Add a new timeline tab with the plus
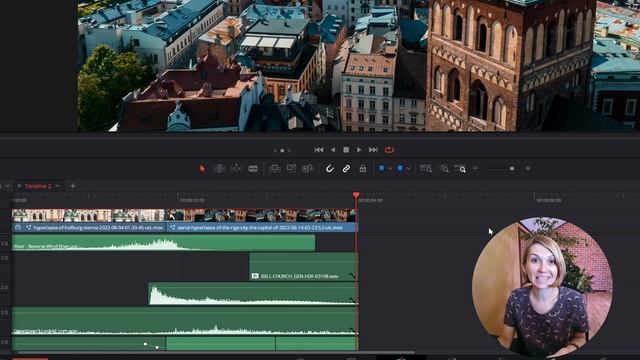This screenshot has width=640, height=360. click(73, 186)
